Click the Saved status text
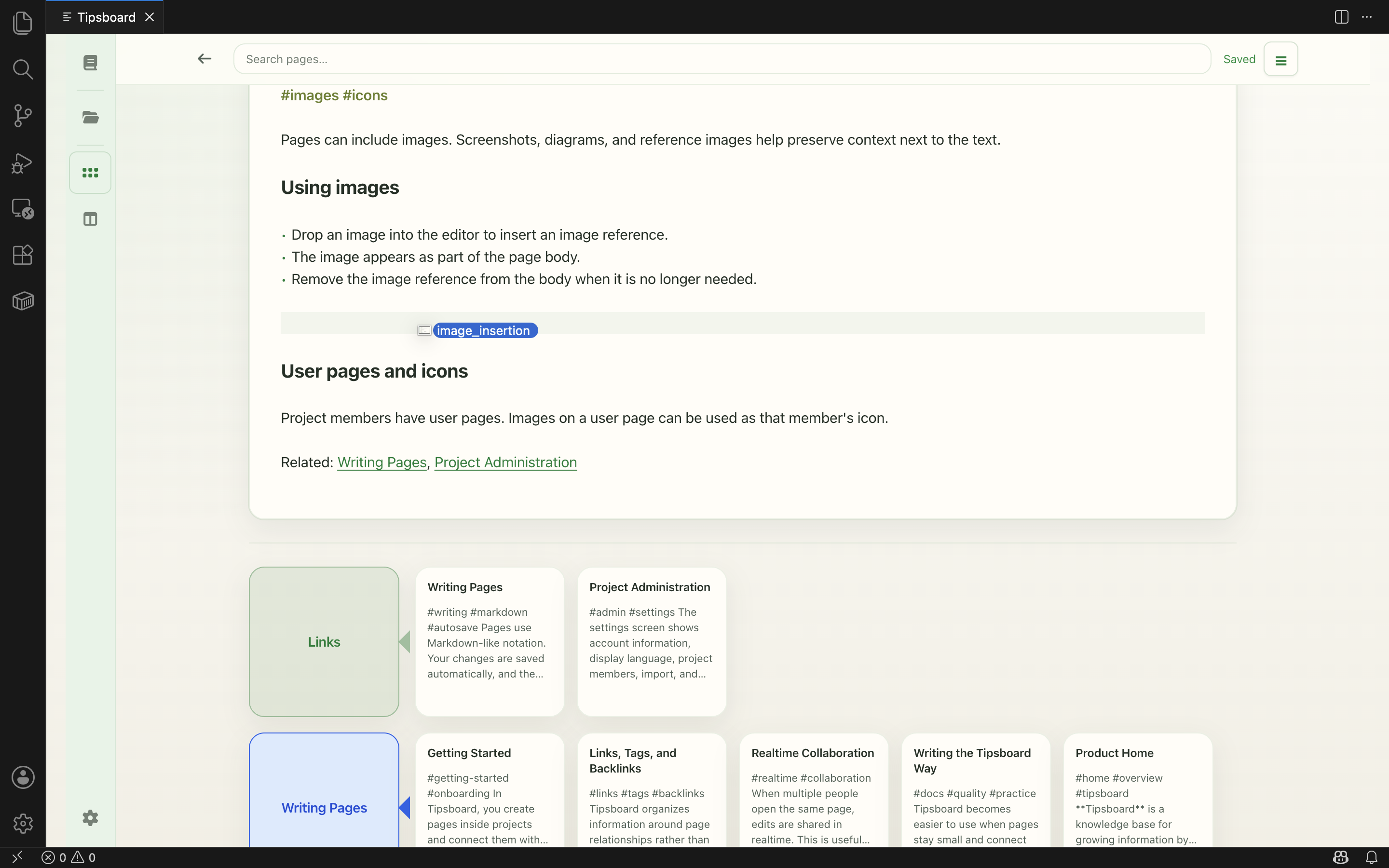Image resolution: width=1389 pixels, height=868 pixels. (x=1239, y=59)
